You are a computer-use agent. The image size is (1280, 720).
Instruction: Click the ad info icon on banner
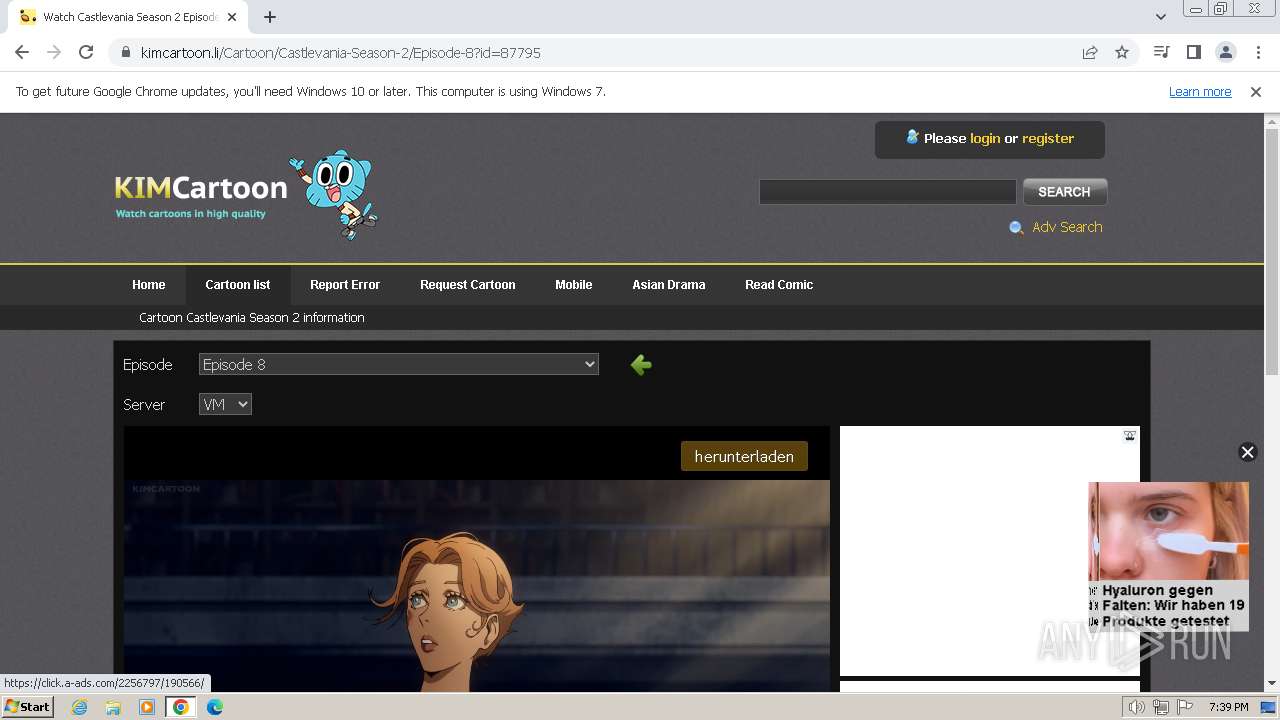pos(1129,436)
